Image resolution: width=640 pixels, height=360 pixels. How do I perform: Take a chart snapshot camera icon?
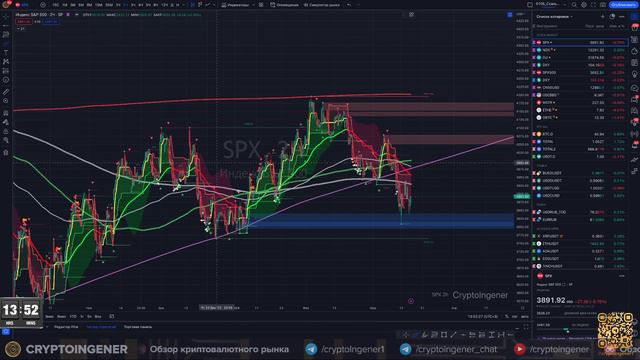pos(602,5)
